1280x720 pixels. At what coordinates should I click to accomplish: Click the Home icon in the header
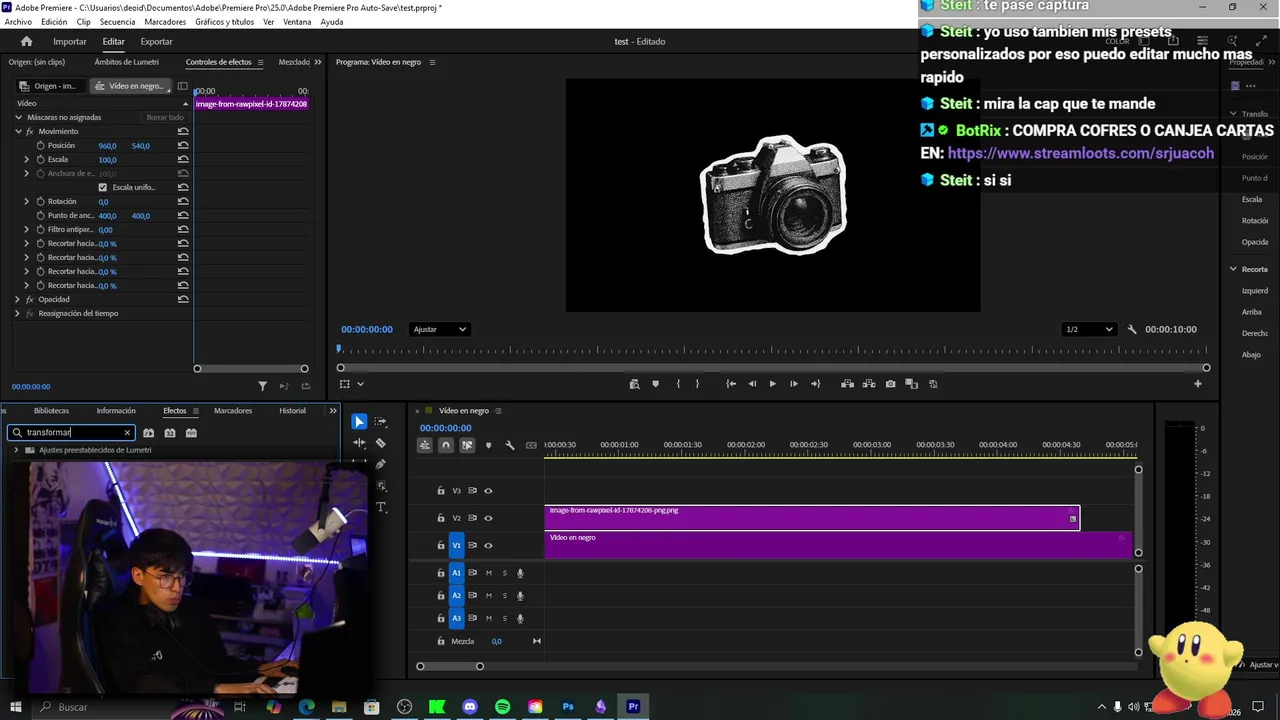pyautogui.click(x=26, y=41)
